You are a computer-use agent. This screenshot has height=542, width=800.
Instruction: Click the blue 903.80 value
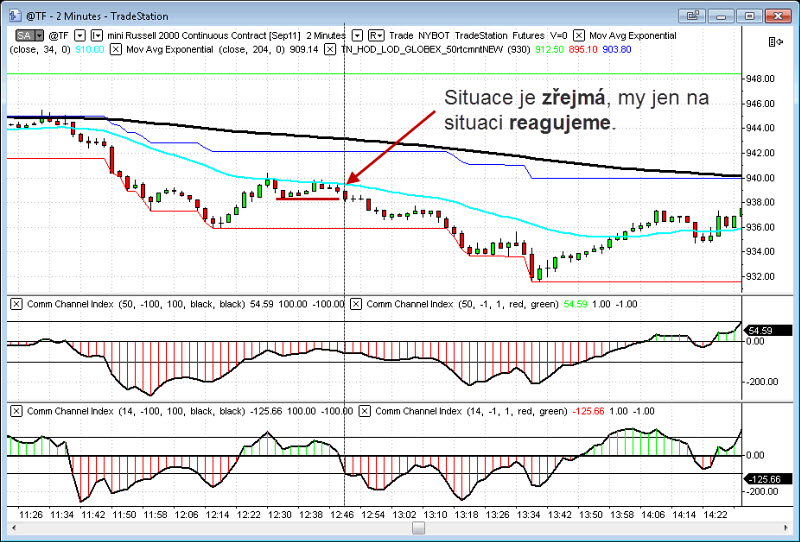617,50
